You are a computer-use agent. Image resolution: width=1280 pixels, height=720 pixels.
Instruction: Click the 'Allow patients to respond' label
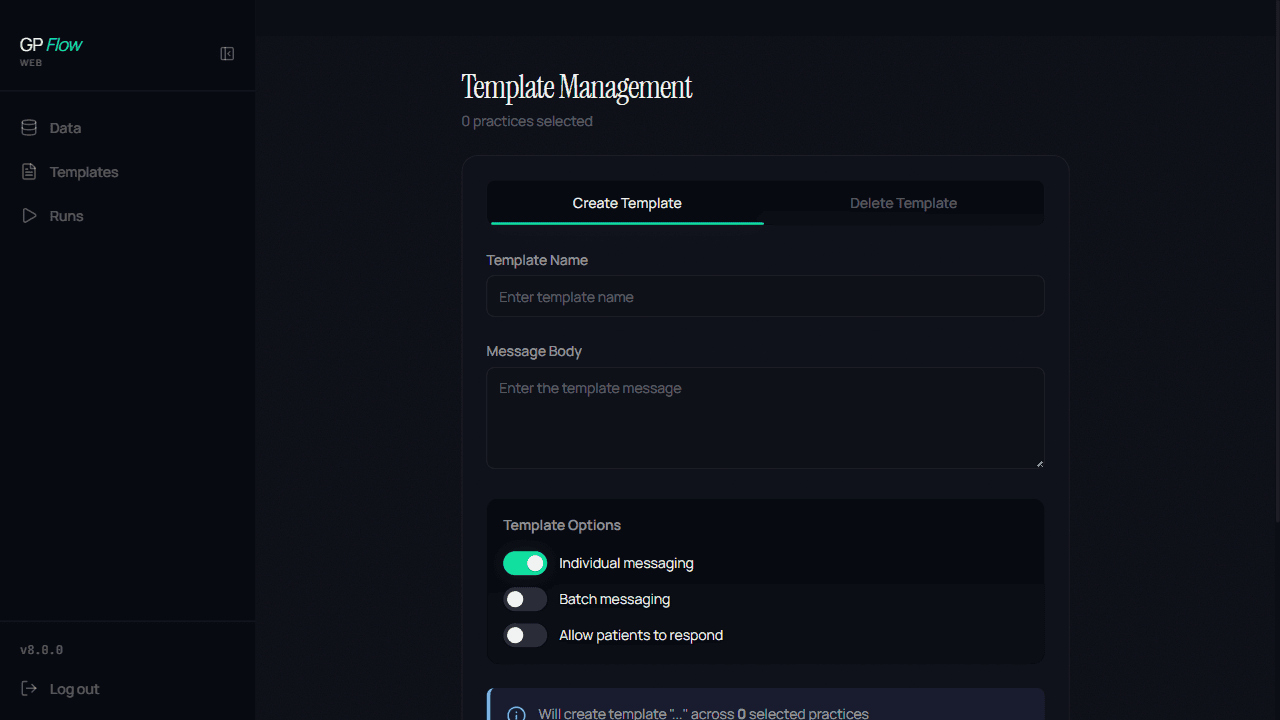click(x=641, y=635)
